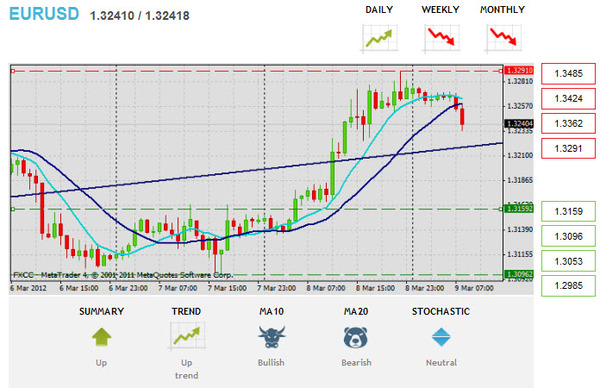Click the MA10 bull head icon
The height and width of the screenshot is (388, 600).
click(271, 337)
